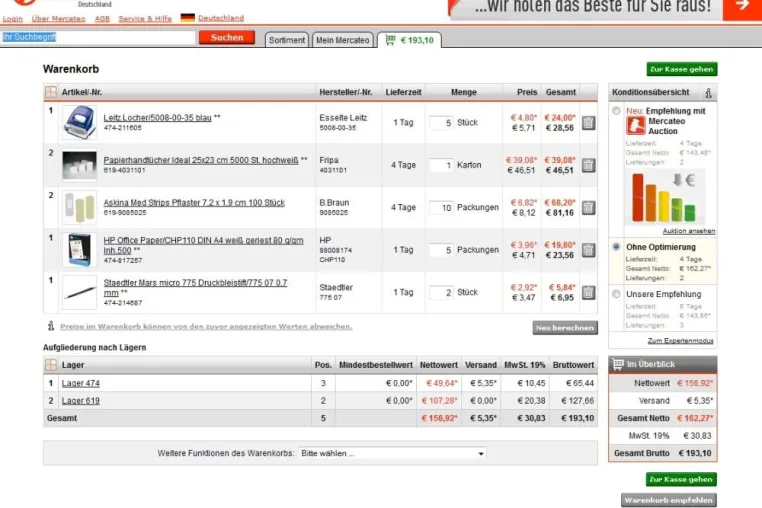Open Staedtler Mars micro 775 product link

point(195,287)
